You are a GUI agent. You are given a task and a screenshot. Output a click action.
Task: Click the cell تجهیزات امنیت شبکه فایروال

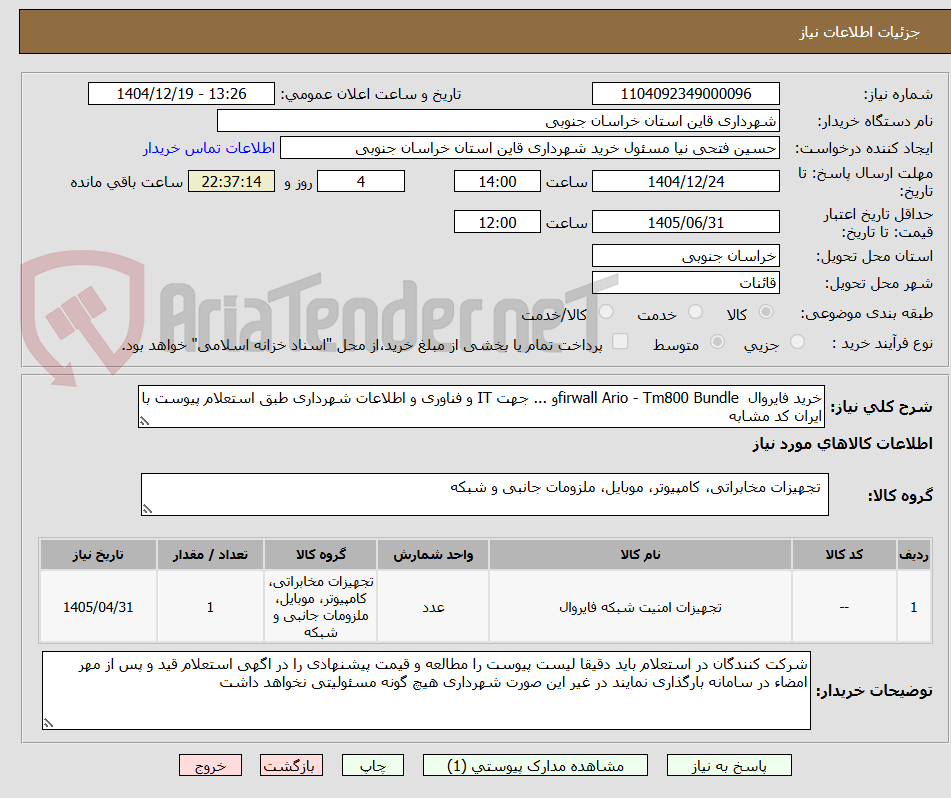tap(640, 607)
